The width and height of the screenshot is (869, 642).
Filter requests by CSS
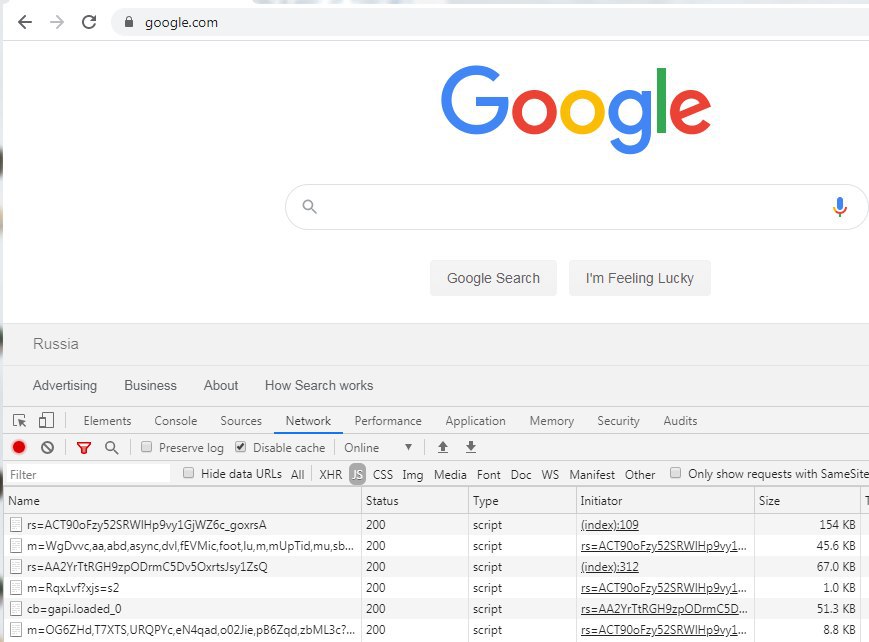click(383, 475)
